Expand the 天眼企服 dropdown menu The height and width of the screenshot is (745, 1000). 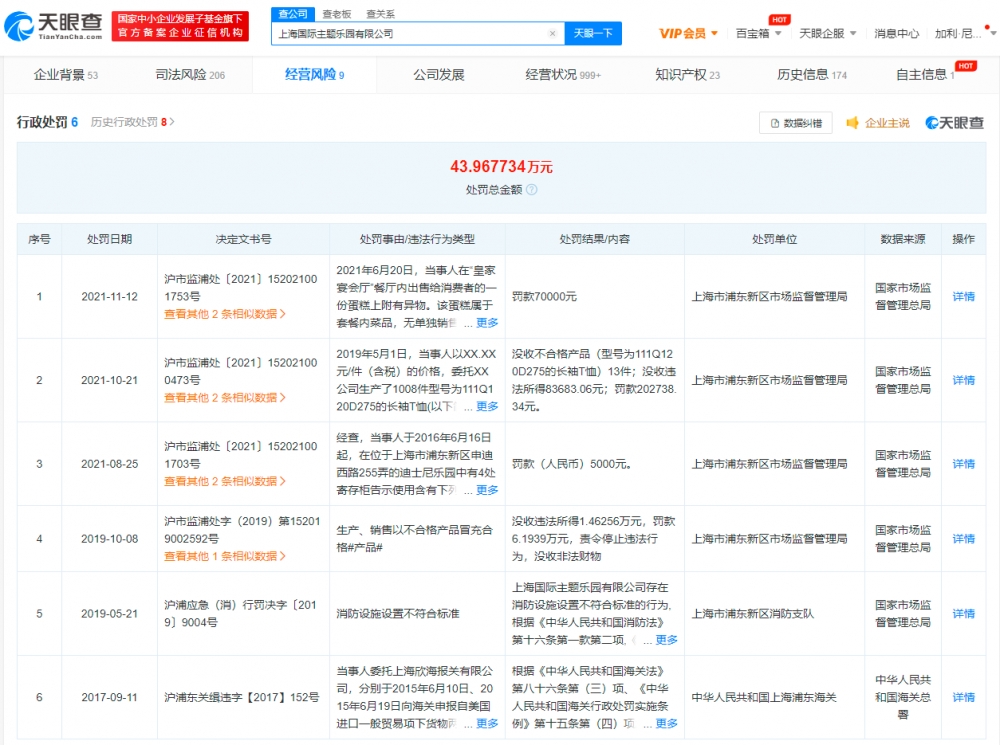tap(828, 33)
